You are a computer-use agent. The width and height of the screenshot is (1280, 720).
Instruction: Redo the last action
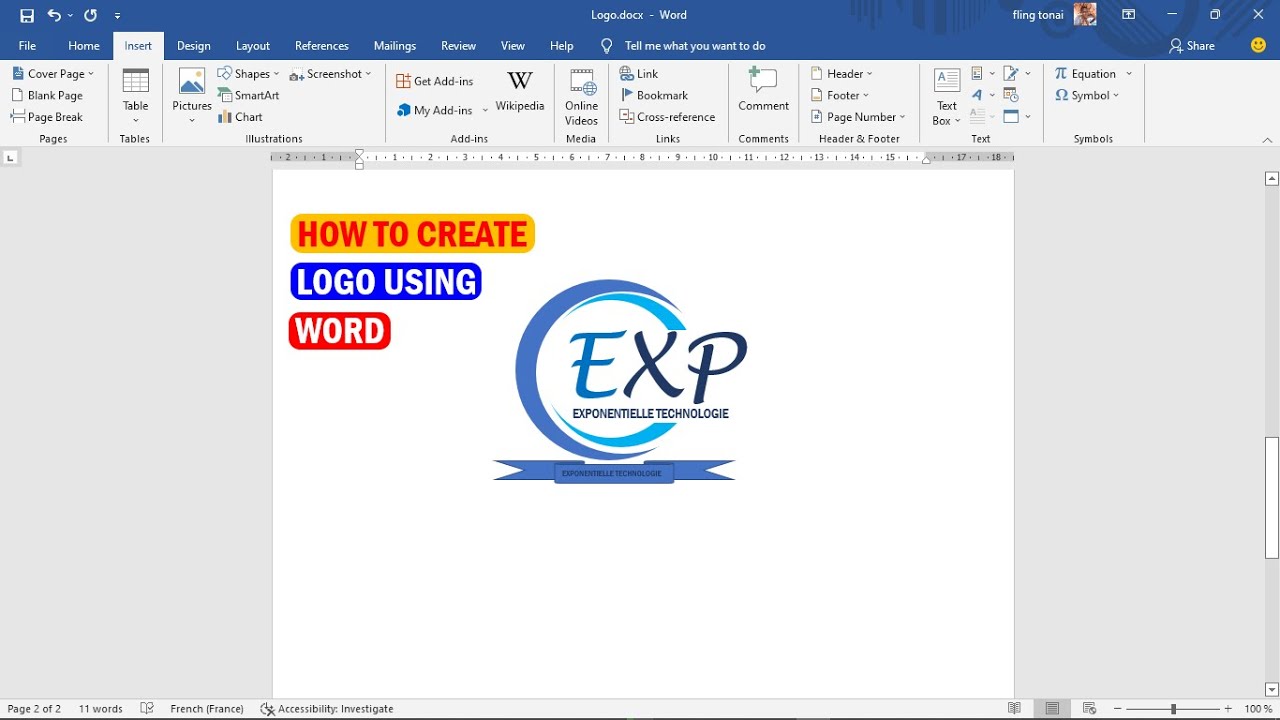pos(91,16)
